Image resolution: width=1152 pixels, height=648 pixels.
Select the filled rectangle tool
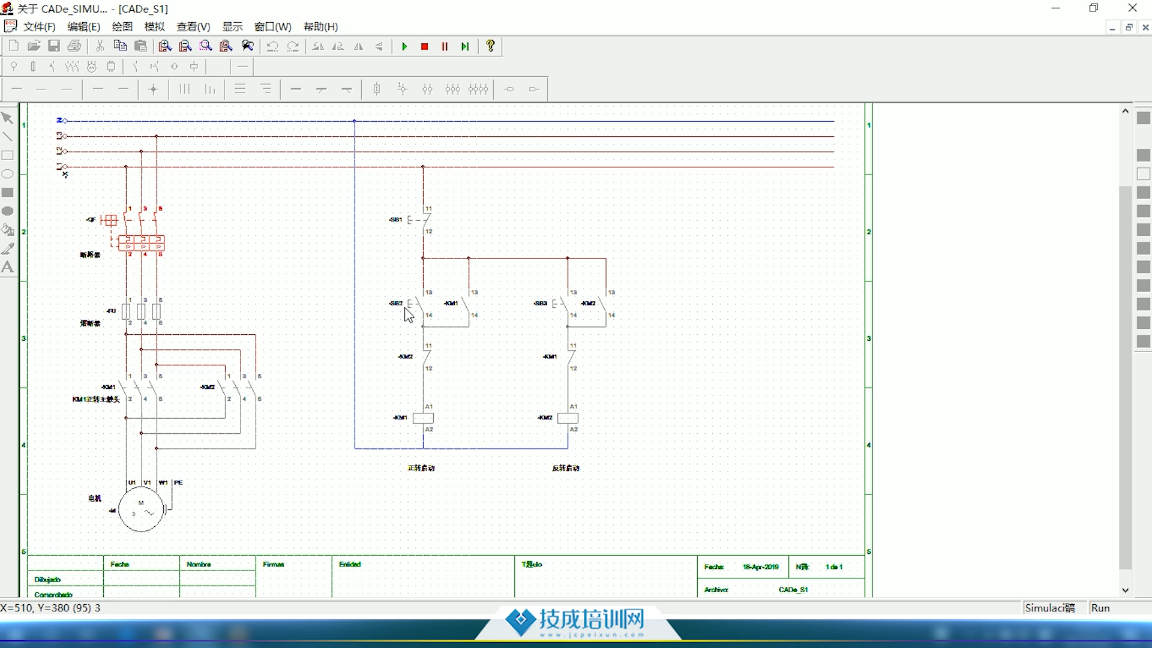pyautogui.click(x=7, y=192)
